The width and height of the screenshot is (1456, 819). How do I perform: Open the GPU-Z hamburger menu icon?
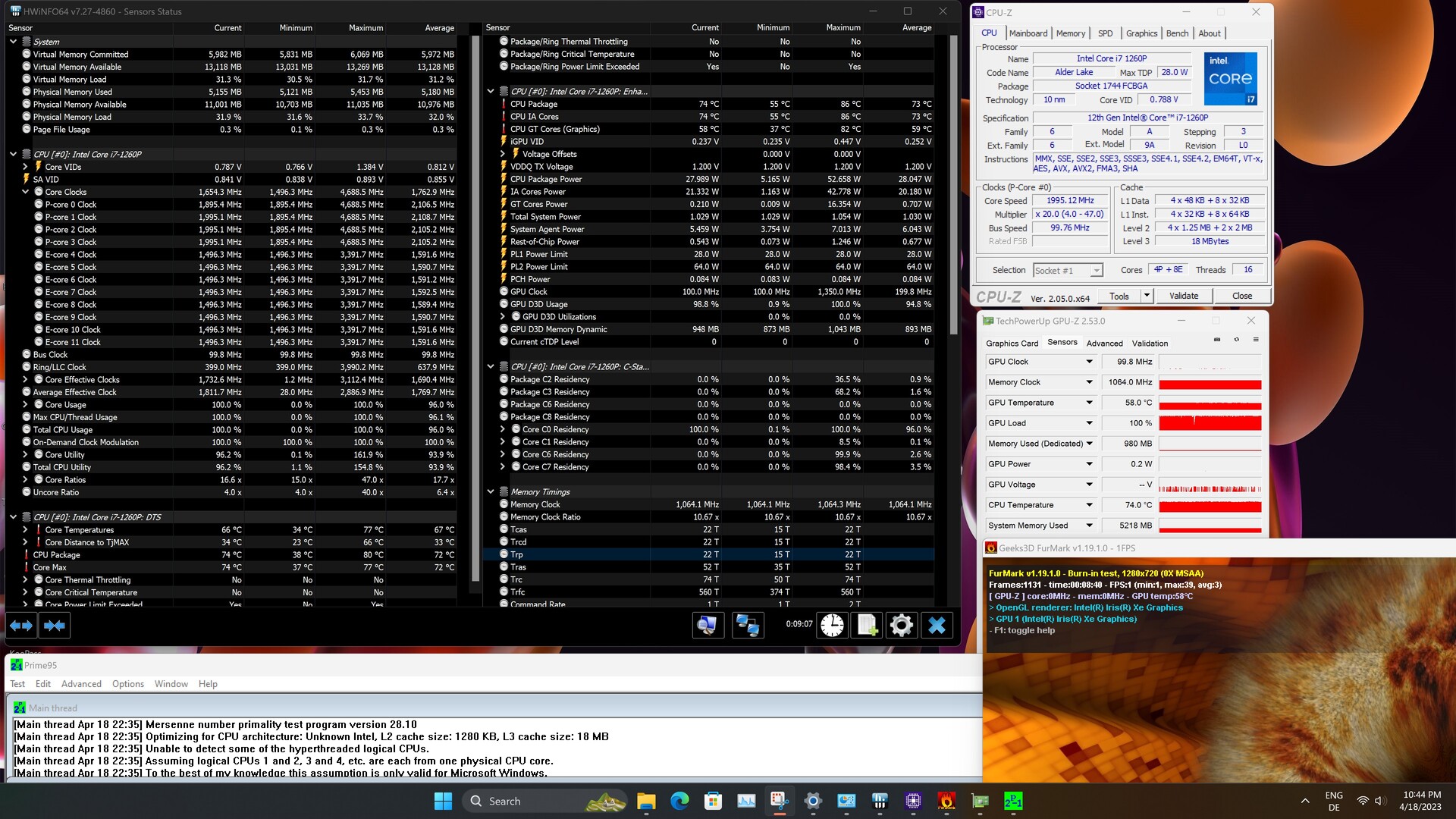1256,340
